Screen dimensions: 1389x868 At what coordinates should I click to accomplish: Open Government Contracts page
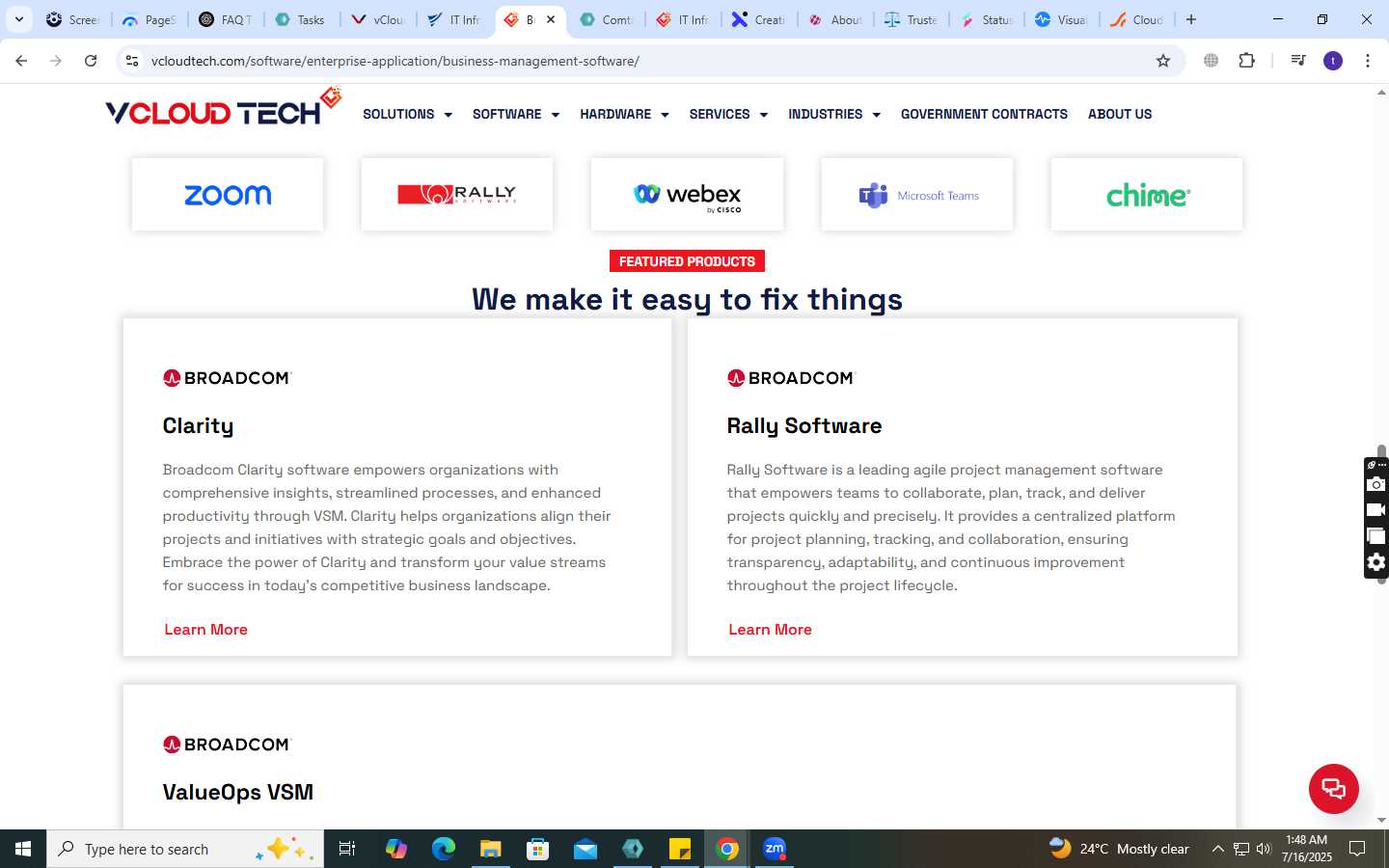coord(984,114)
